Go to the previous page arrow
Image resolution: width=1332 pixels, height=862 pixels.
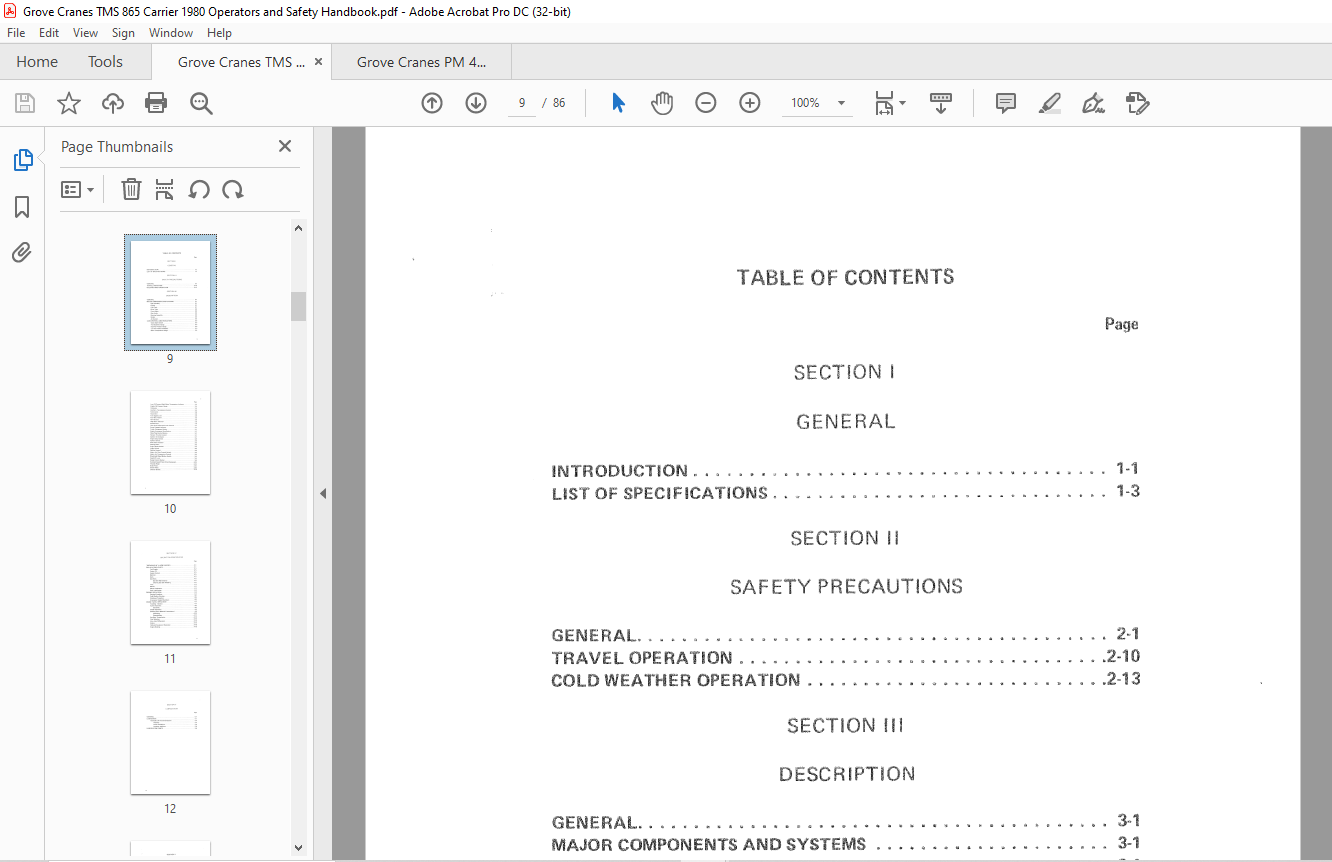click(432, 103)
